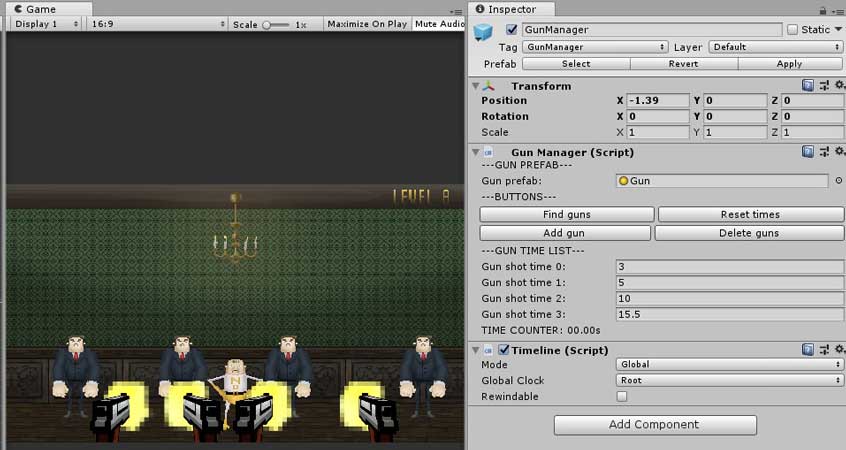
Task: Open Transform component help icon
Action: 808,85
